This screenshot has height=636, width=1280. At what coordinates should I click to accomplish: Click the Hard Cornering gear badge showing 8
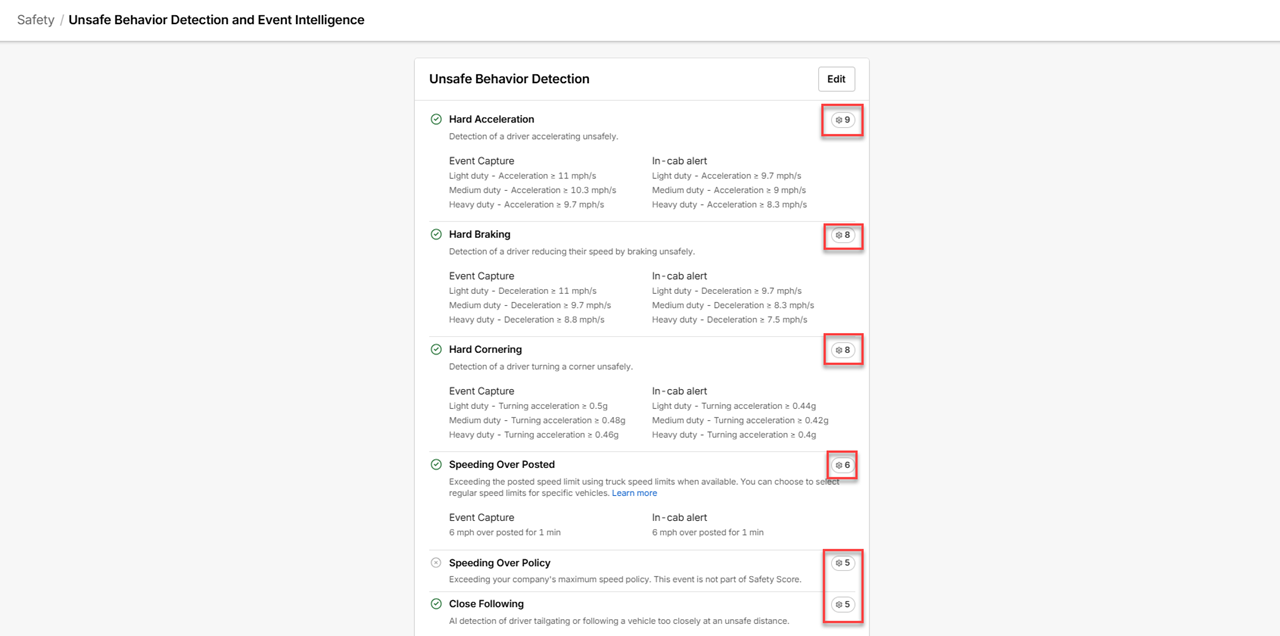(x=843, y=351)
